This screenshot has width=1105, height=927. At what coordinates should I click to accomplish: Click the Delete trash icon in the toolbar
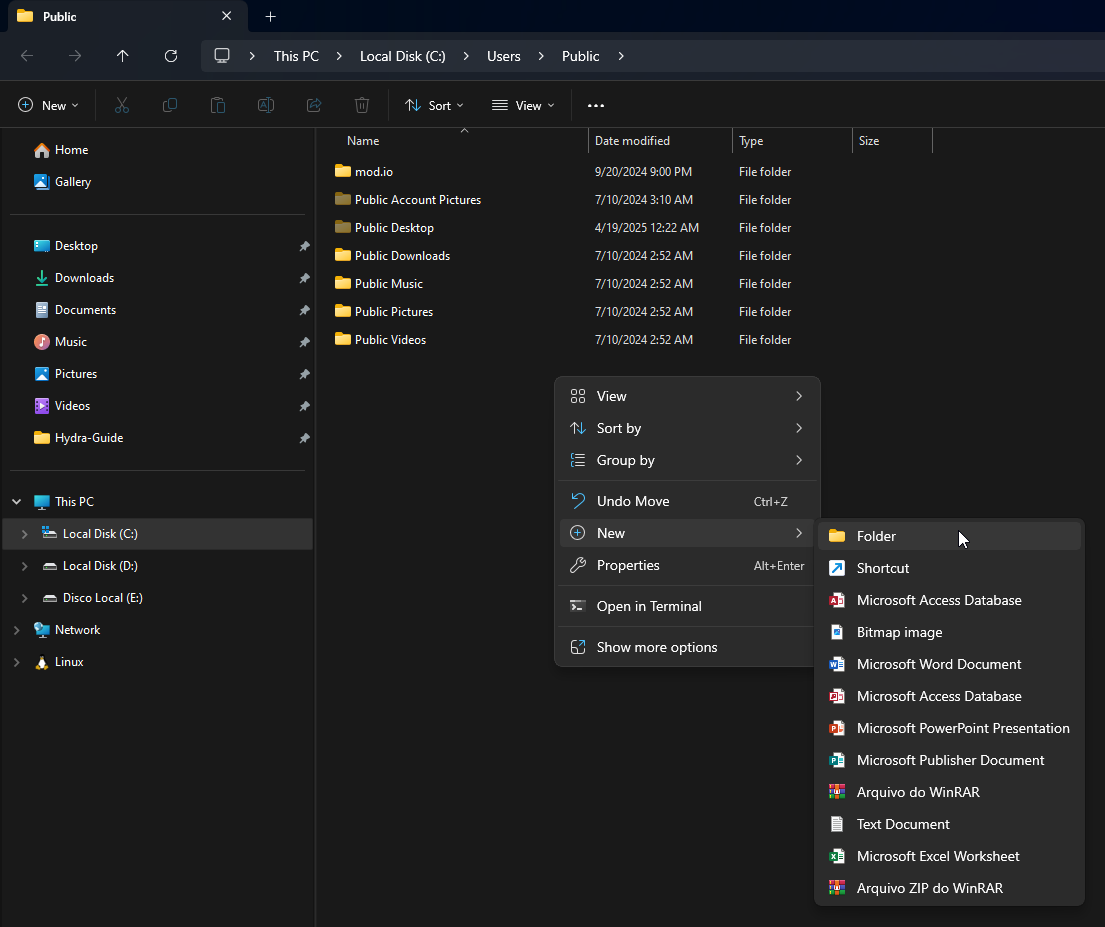(362, 106)
